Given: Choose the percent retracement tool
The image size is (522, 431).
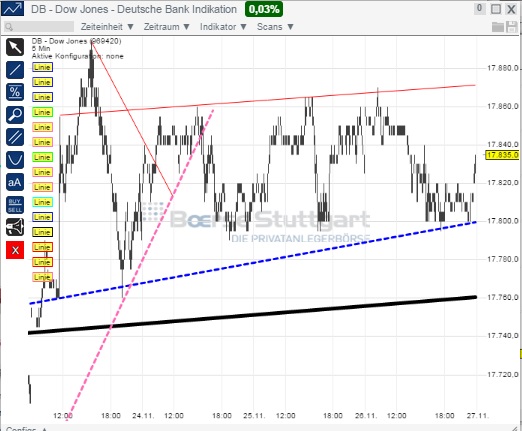Looking at the screenshot, I should tap(15, 92).
